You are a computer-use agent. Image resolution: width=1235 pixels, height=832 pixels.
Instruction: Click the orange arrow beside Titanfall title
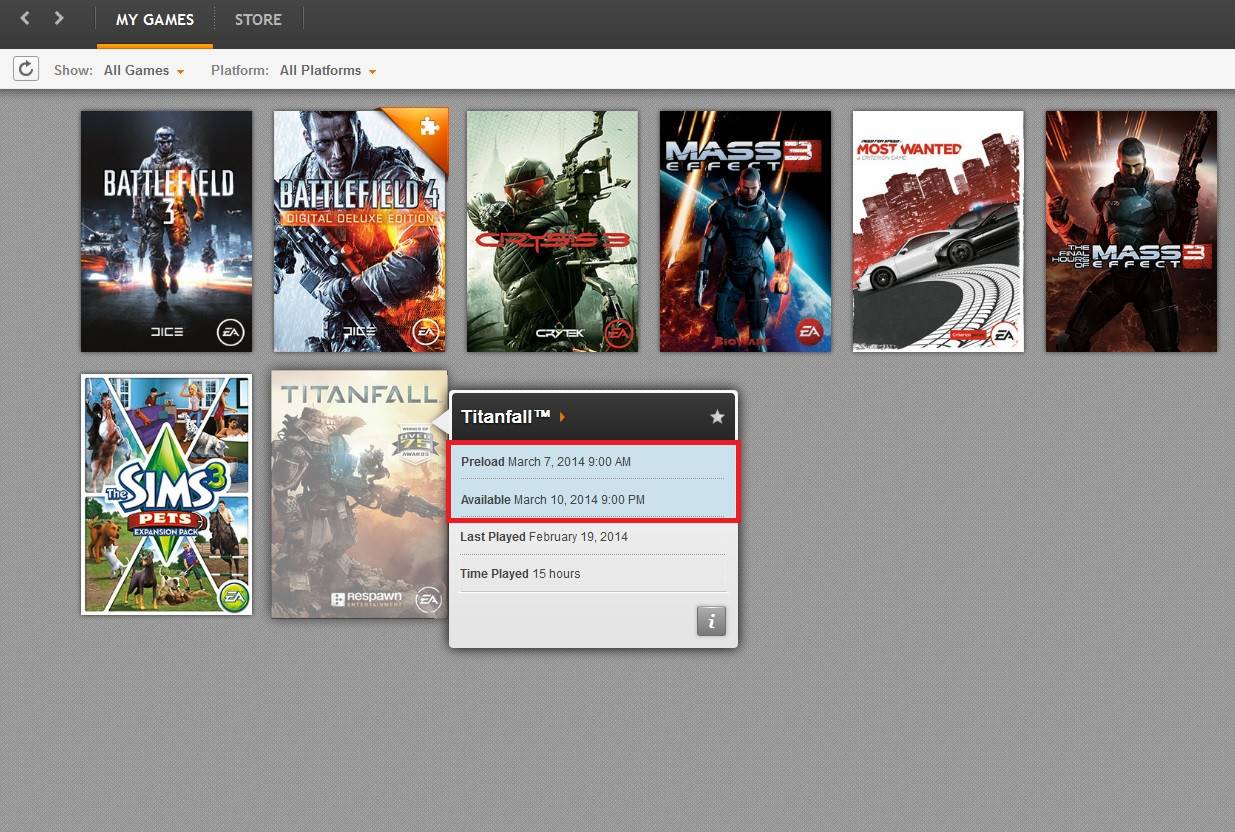(563, 417)
